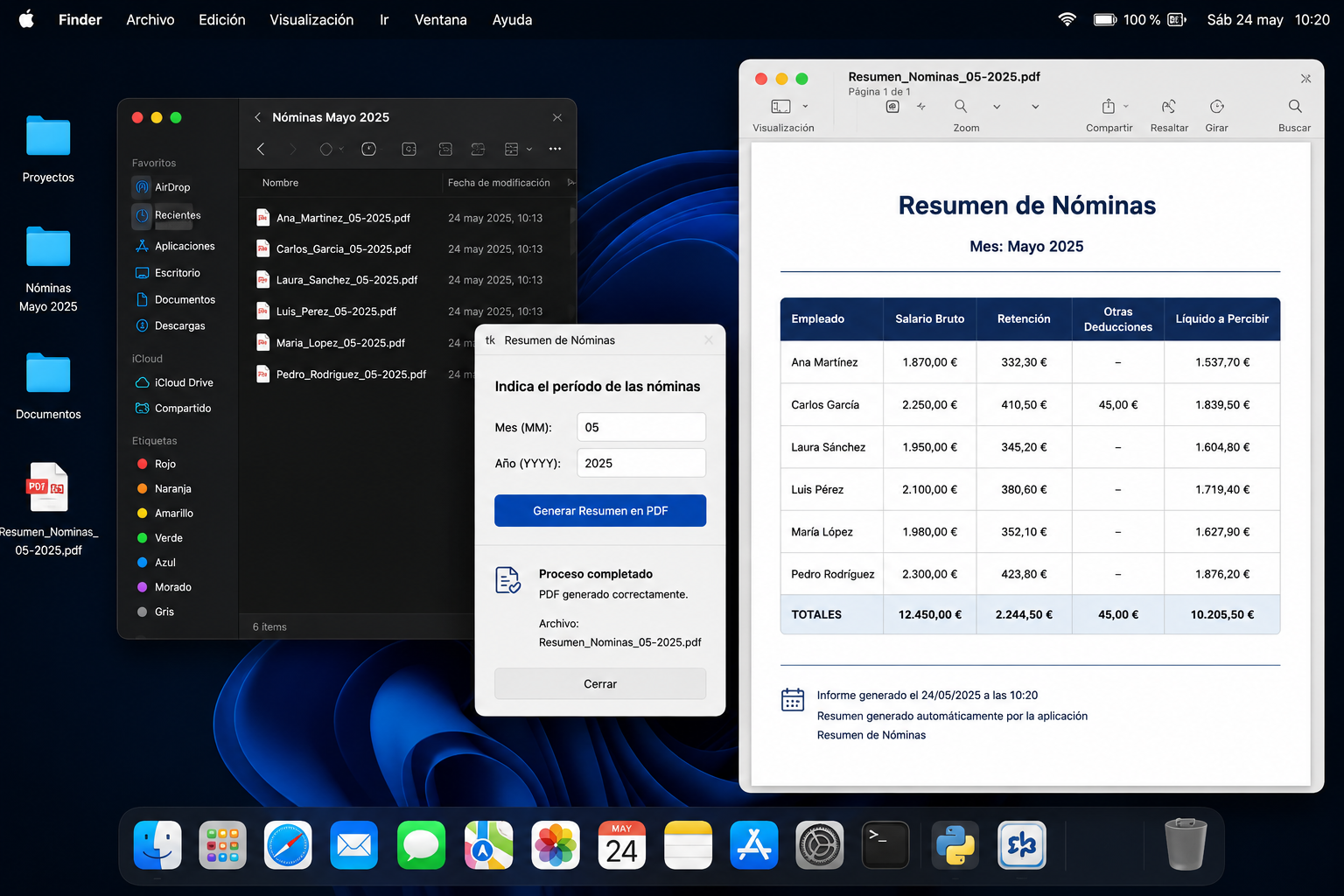Screen dimensions: 1344x896
Task: Open System Settings from the Dock
Action: pyautogui.click(x=820, y=845)
